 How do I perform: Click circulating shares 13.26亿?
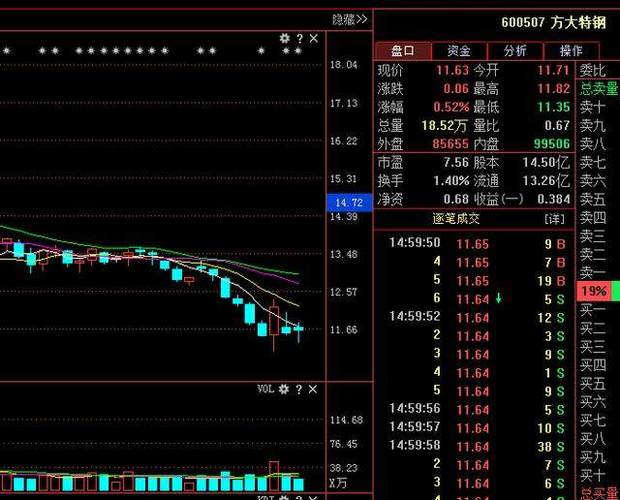click(546, 181)
